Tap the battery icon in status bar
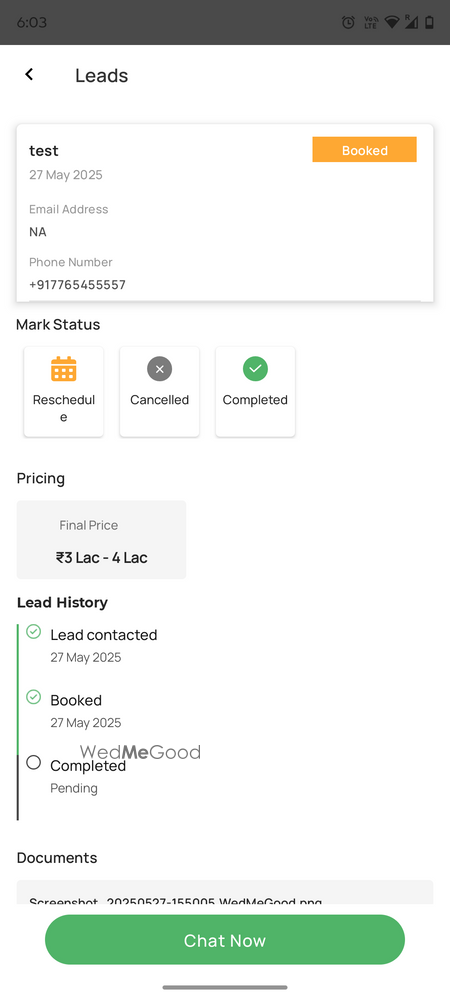This screenshot has height=1000, width=450. coord(429,22)
